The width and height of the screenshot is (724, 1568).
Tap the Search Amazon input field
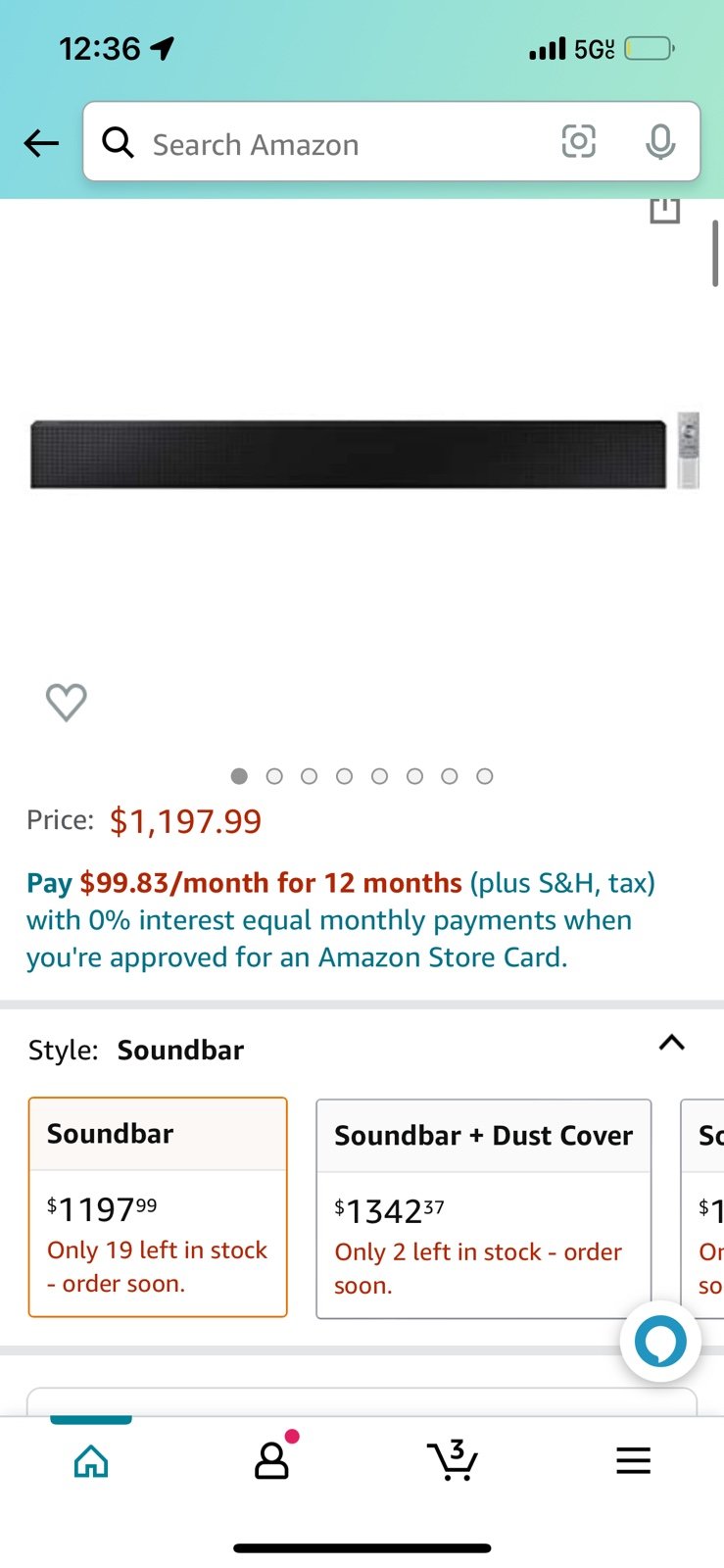343,143
